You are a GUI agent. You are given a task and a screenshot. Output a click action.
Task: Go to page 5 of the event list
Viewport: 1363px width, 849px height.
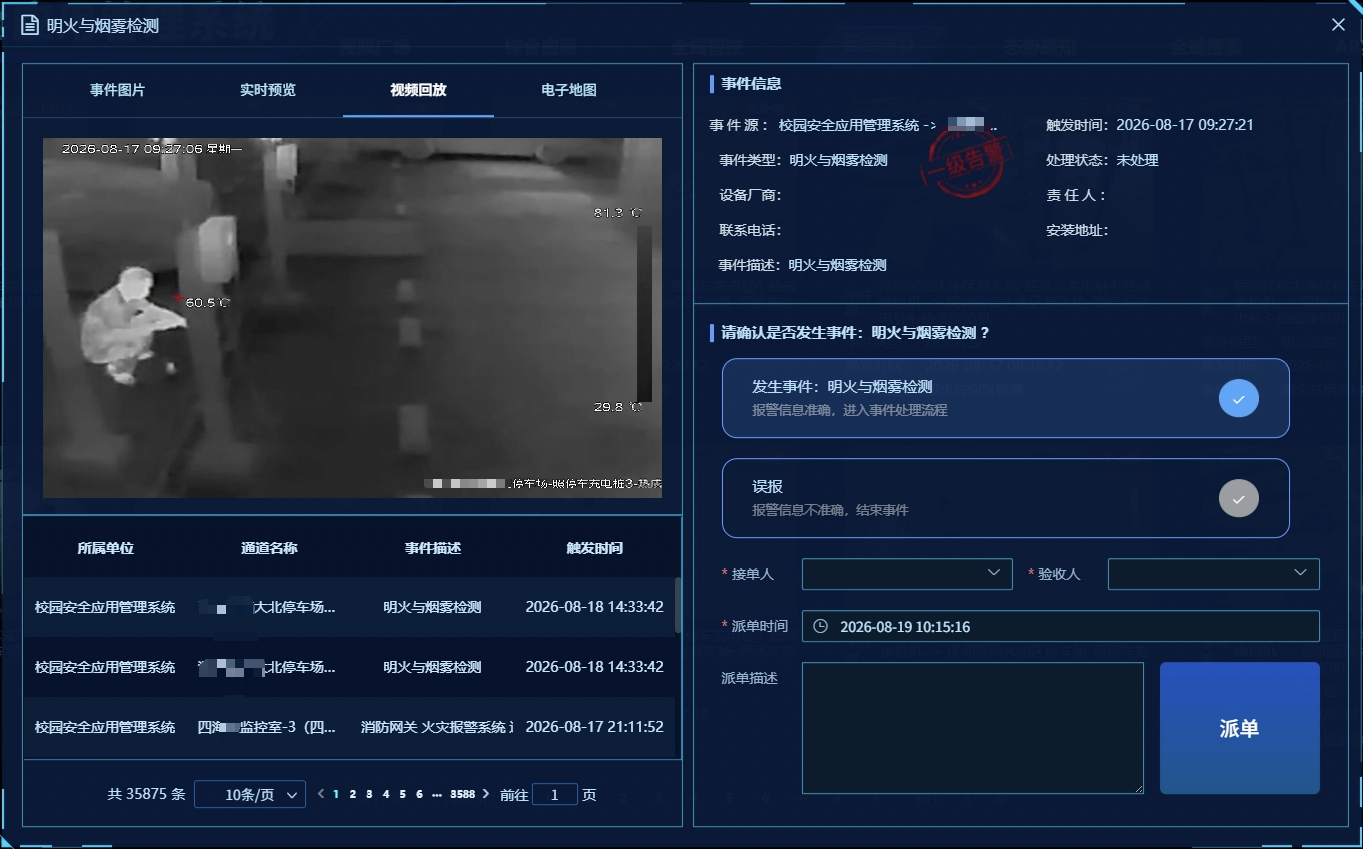(x=402, y=795)
